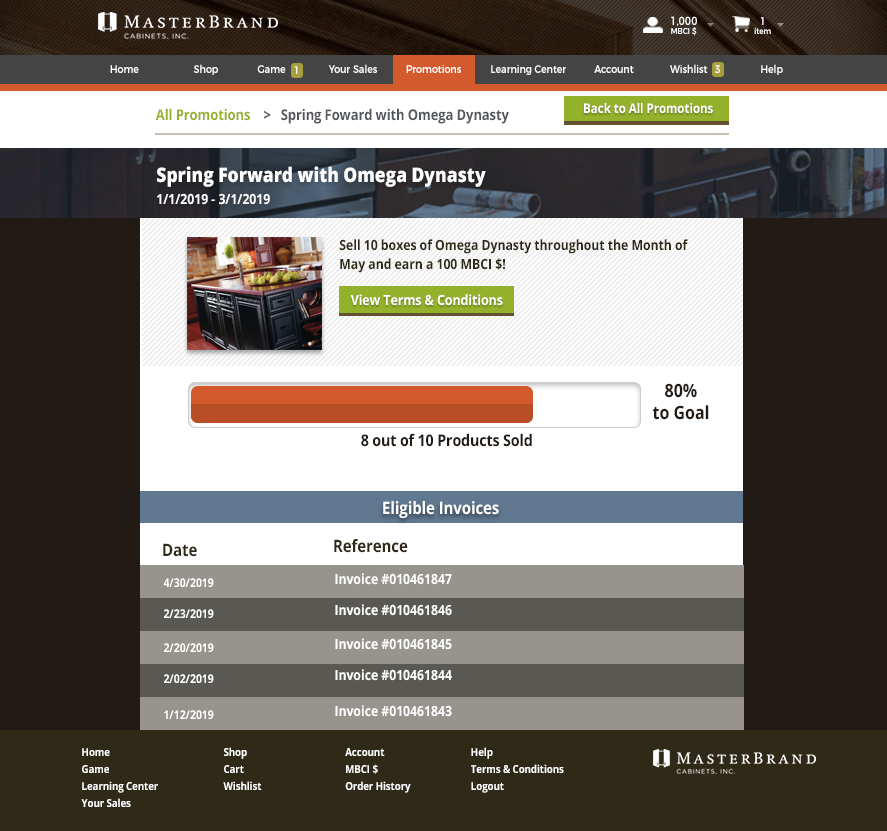
Task: Open Invoice #010461843
Action: (x=393, y=712)
